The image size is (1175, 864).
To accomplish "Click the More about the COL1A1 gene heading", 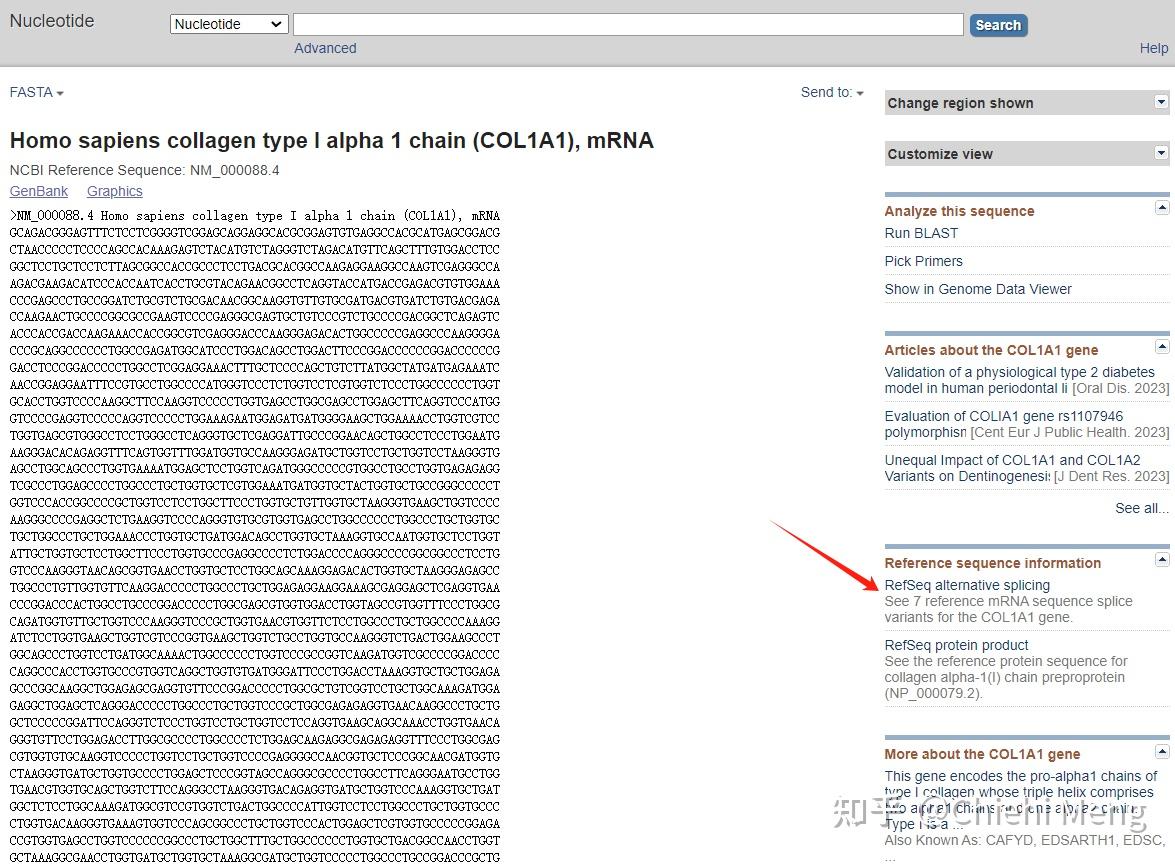I will point(982,754).
